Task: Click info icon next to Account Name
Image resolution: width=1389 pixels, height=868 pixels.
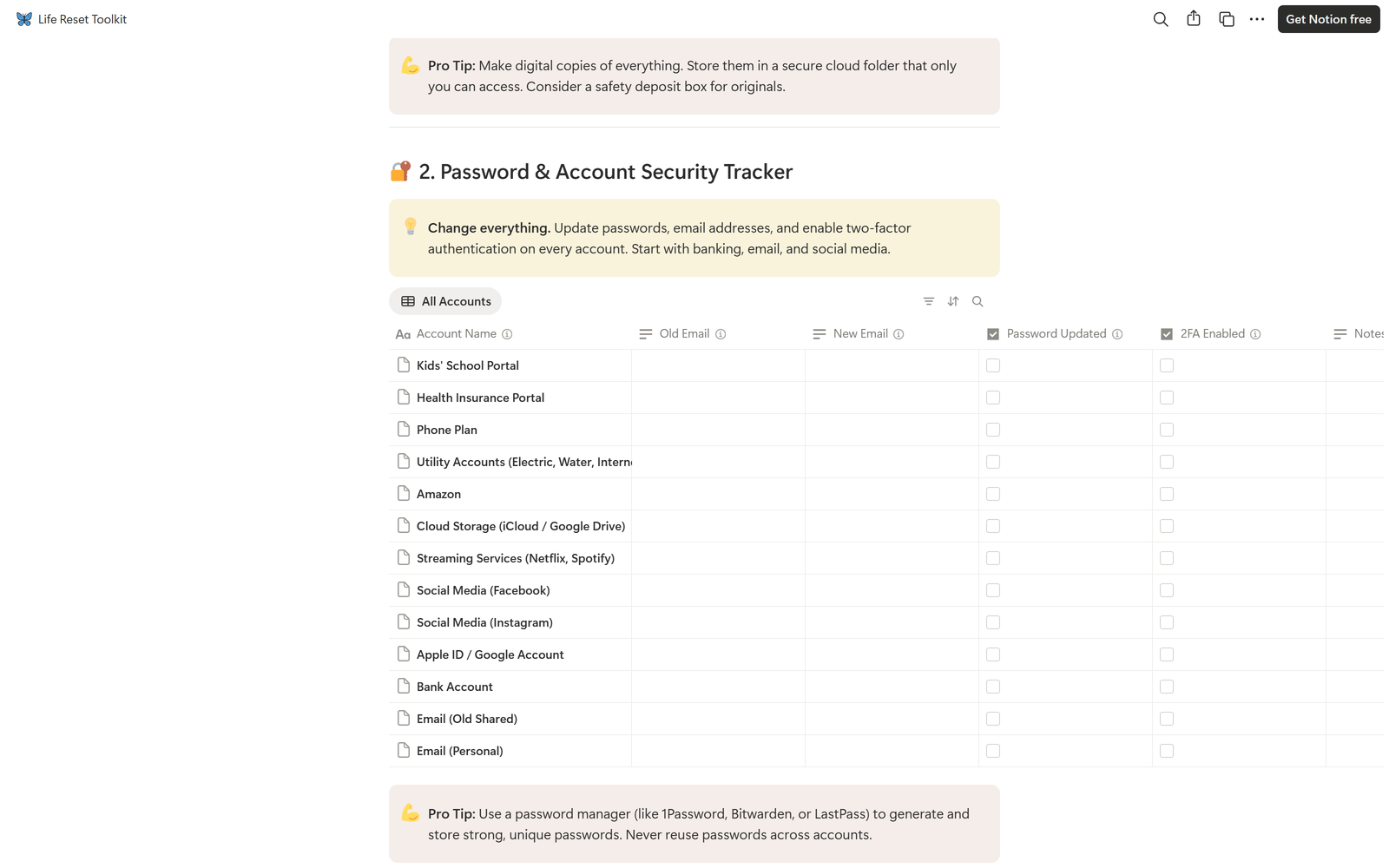Action: tap(507, 334)
